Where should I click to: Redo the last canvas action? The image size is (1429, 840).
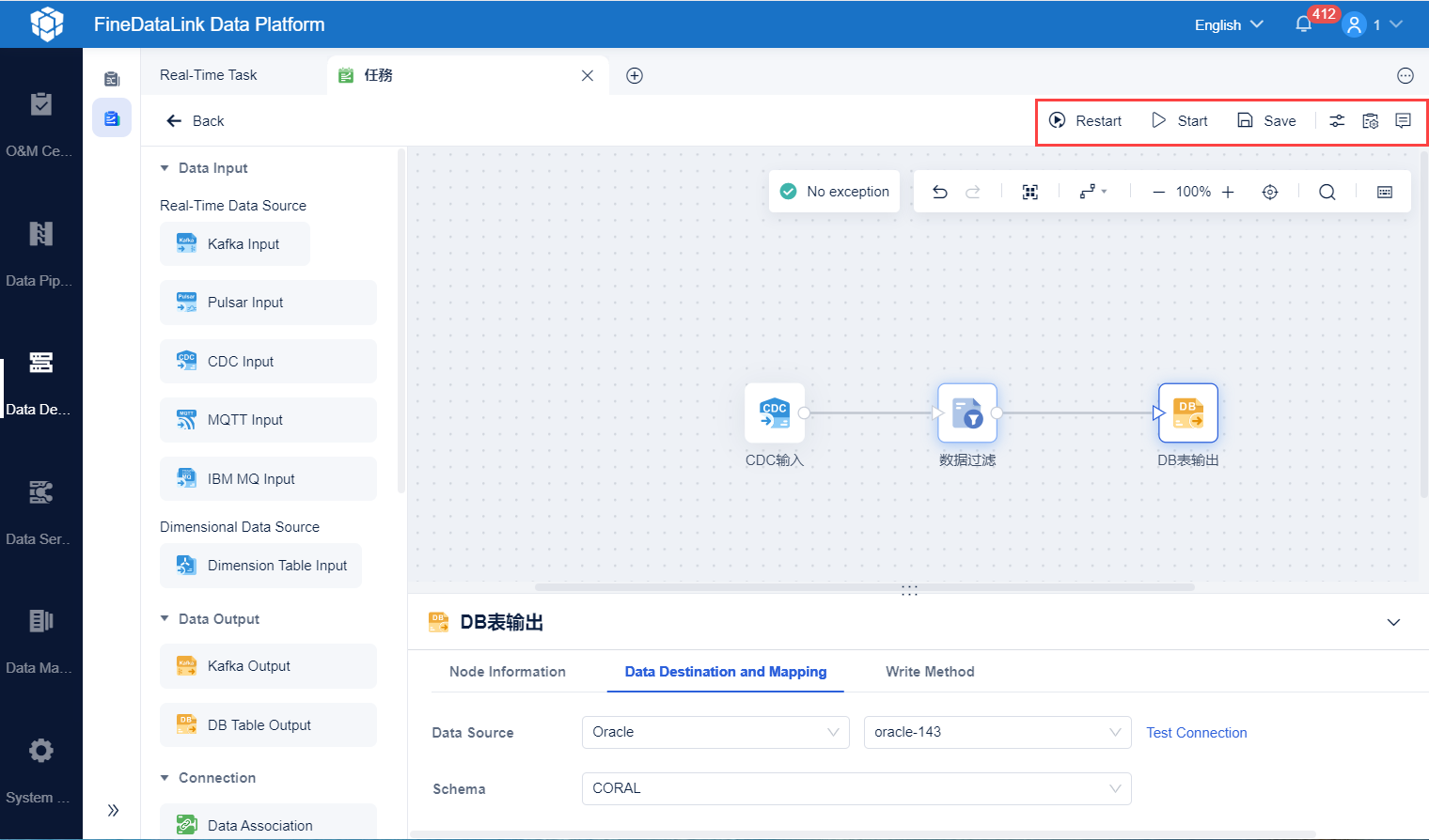[973, 192]
